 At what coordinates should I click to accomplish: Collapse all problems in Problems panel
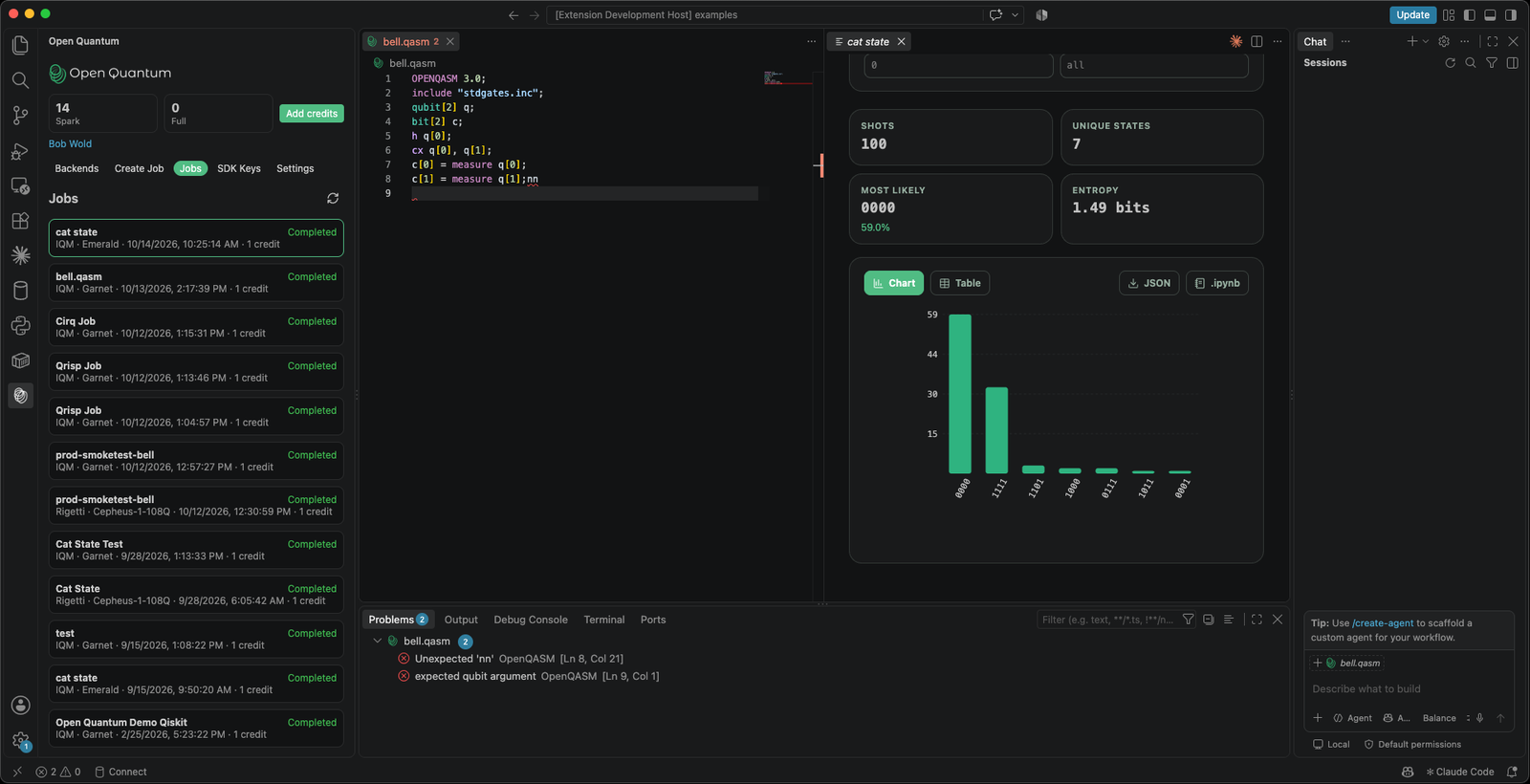(1209, 620)
